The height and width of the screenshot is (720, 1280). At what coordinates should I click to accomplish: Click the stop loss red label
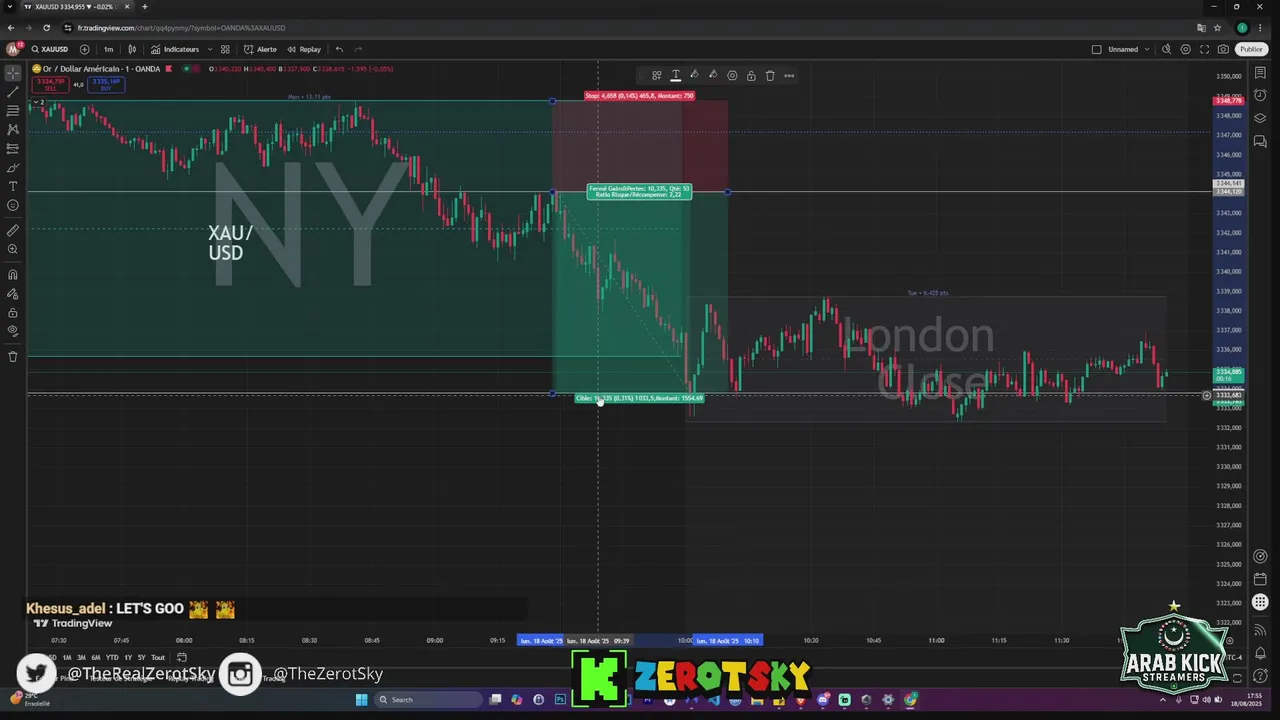(x=639, y=96)
